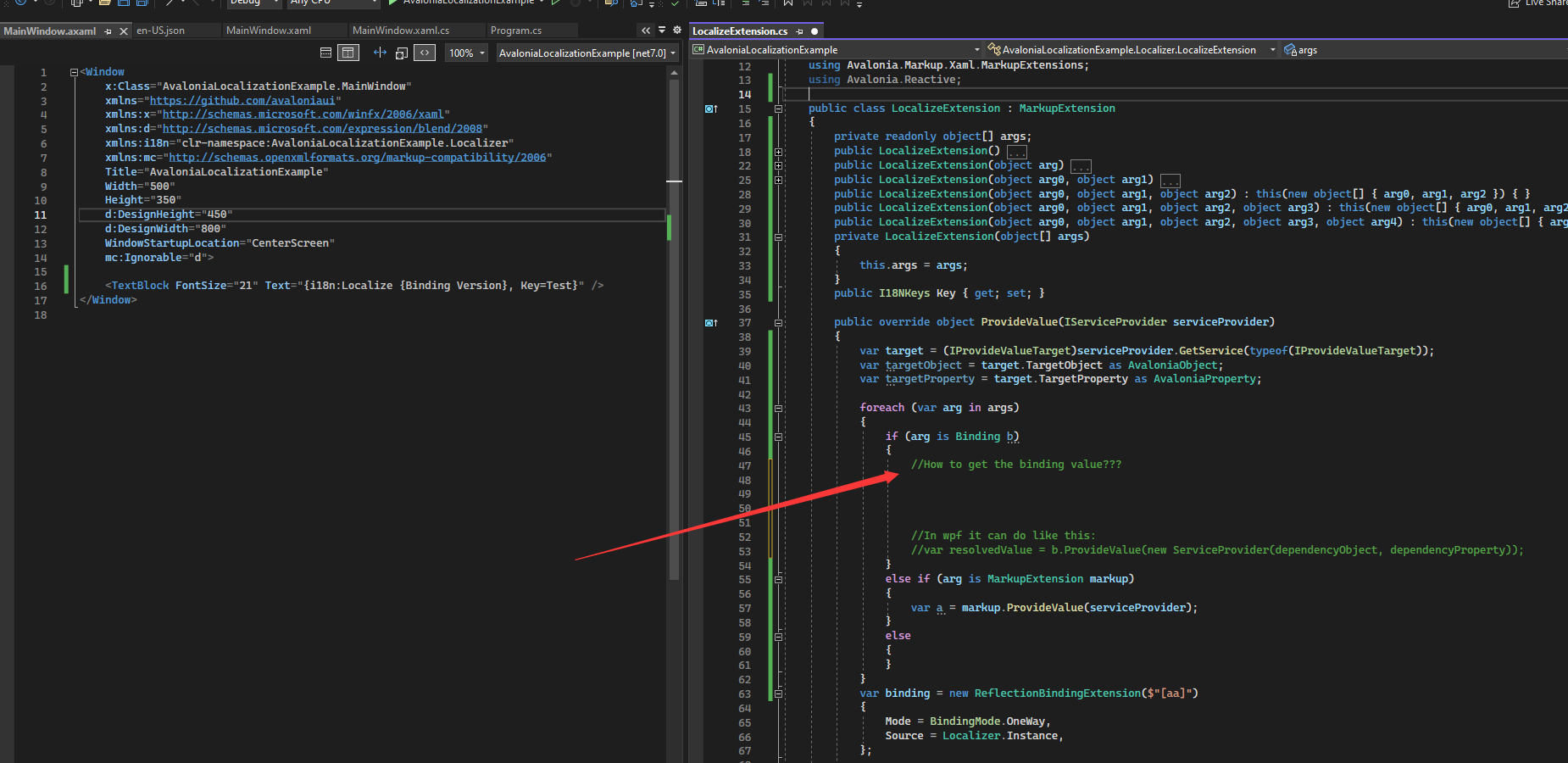Open the Any CPU platform dropdown
The width and height of the screenshot is (1568, 763).
332,3
